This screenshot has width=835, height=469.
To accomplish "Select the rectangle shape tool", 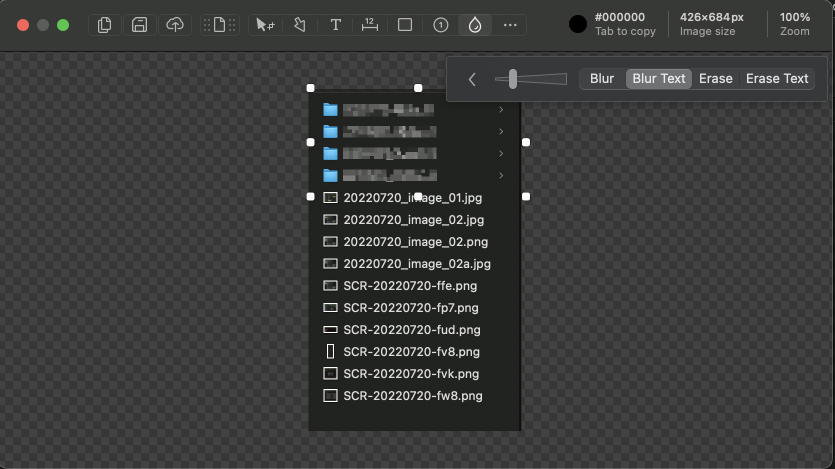I will pos(405,25).
